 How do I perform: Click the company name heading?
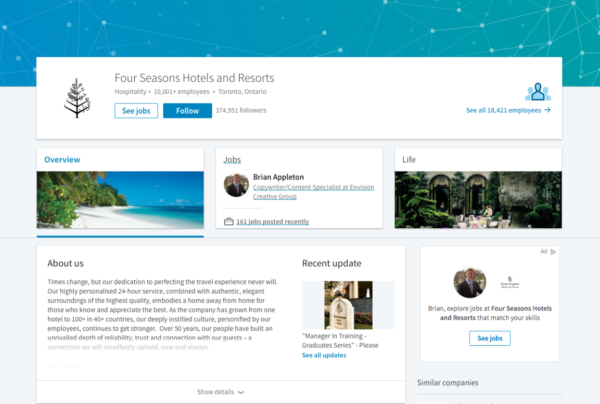194,78
